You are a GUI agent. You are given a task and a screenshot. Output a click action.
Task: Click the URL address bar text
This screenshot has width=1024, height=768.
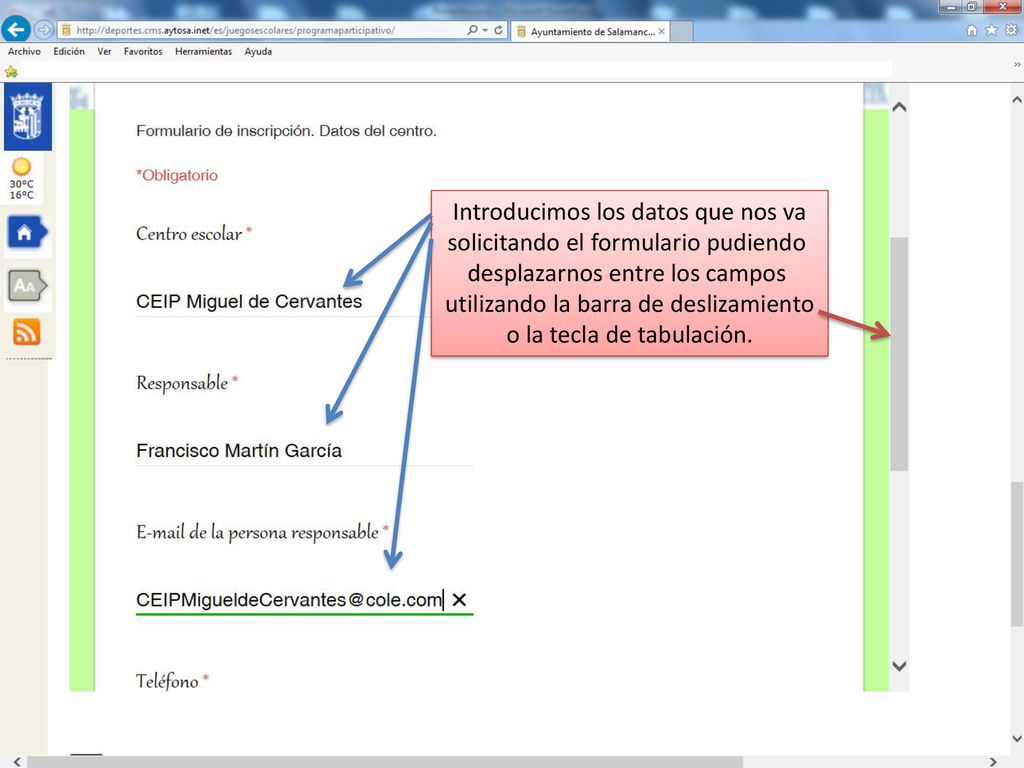[x=235, y=30]
